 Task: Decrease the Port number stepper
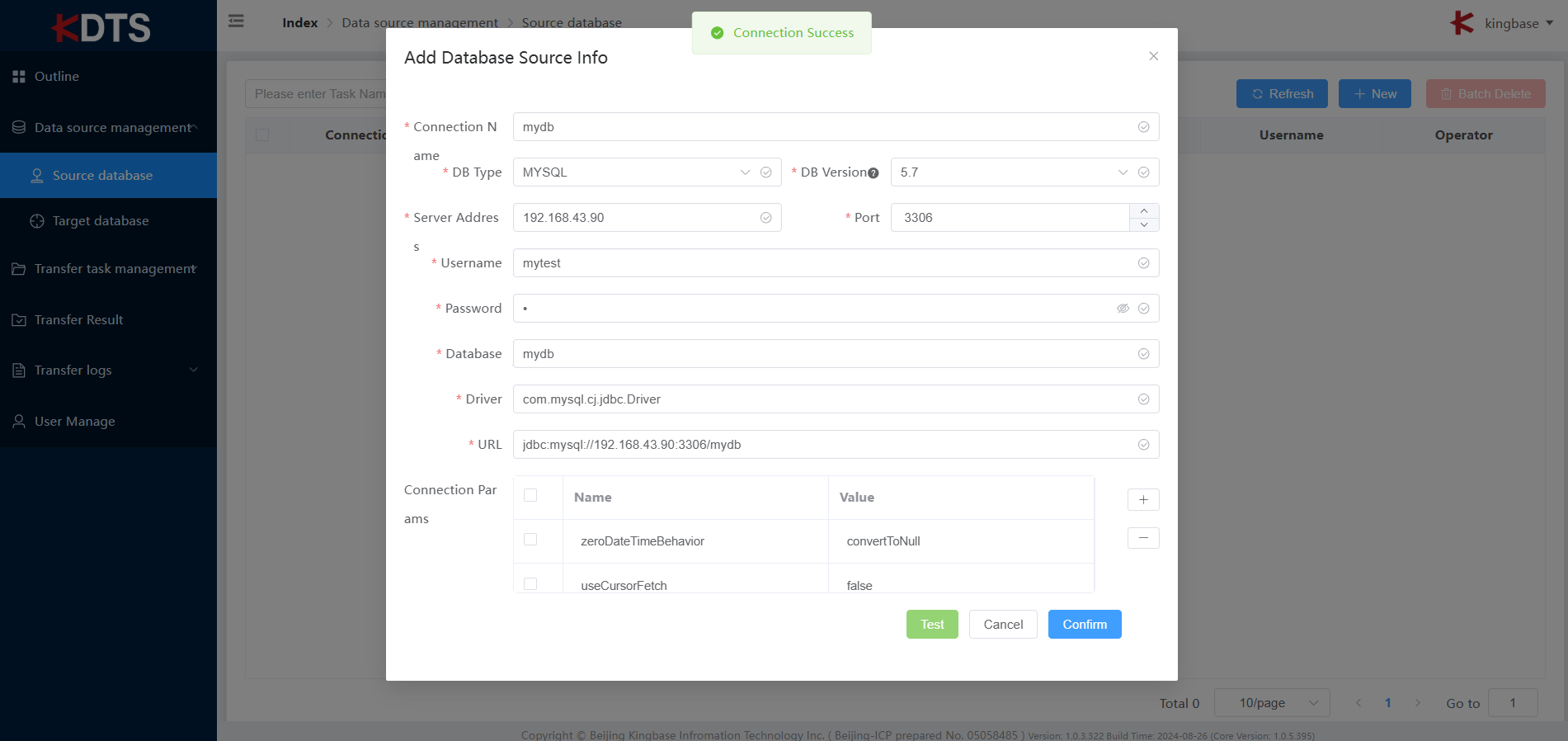[1144, 224]
